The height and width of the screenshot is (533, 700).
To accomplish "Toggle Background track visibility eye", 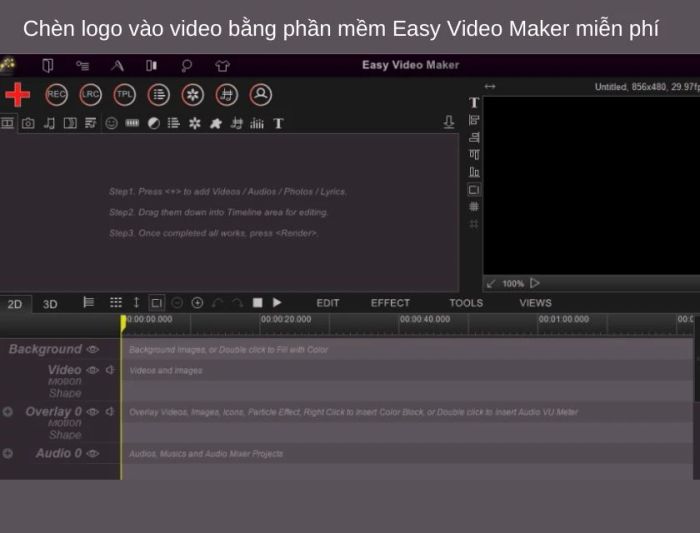I will point(93,350).
